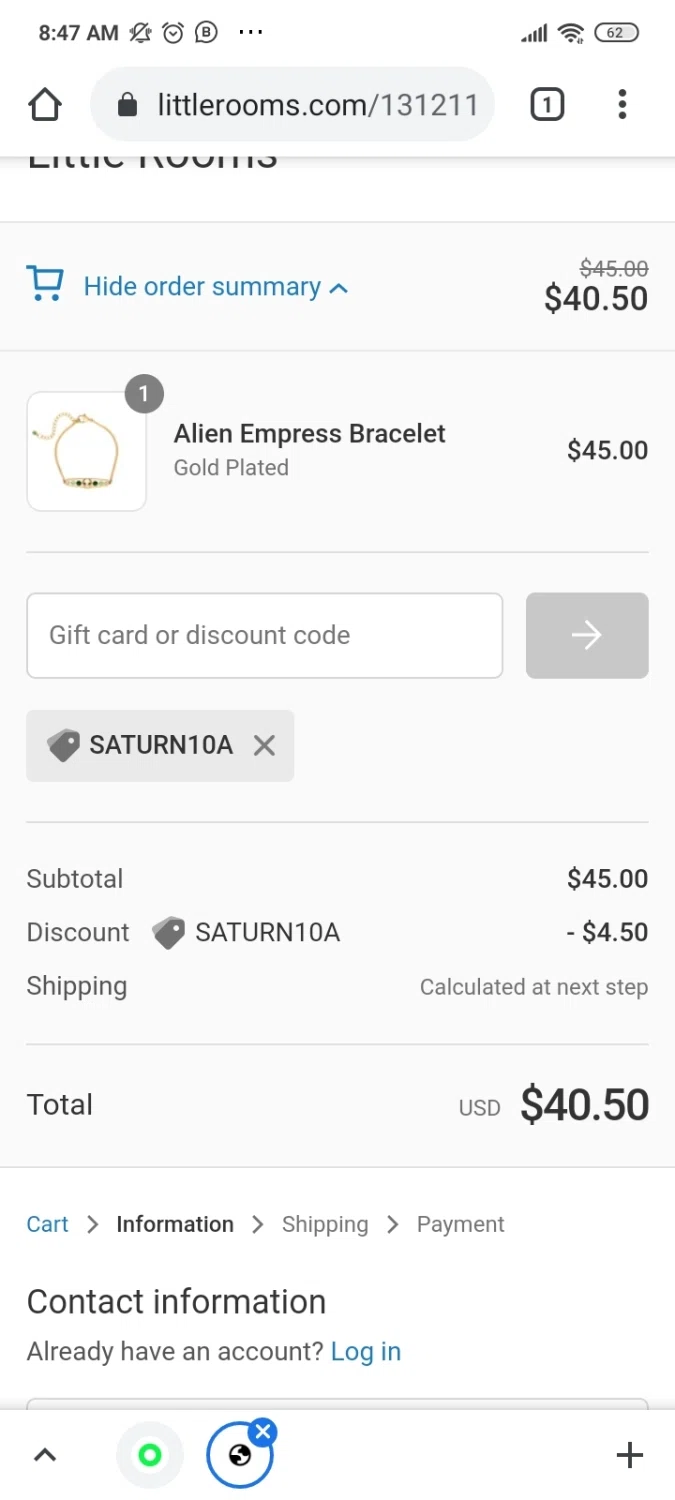Viewport: 675px width, 1500px height.
Task: Tap the Alien Empress Bracelet thumbnail
Action: tap(87, 451)
